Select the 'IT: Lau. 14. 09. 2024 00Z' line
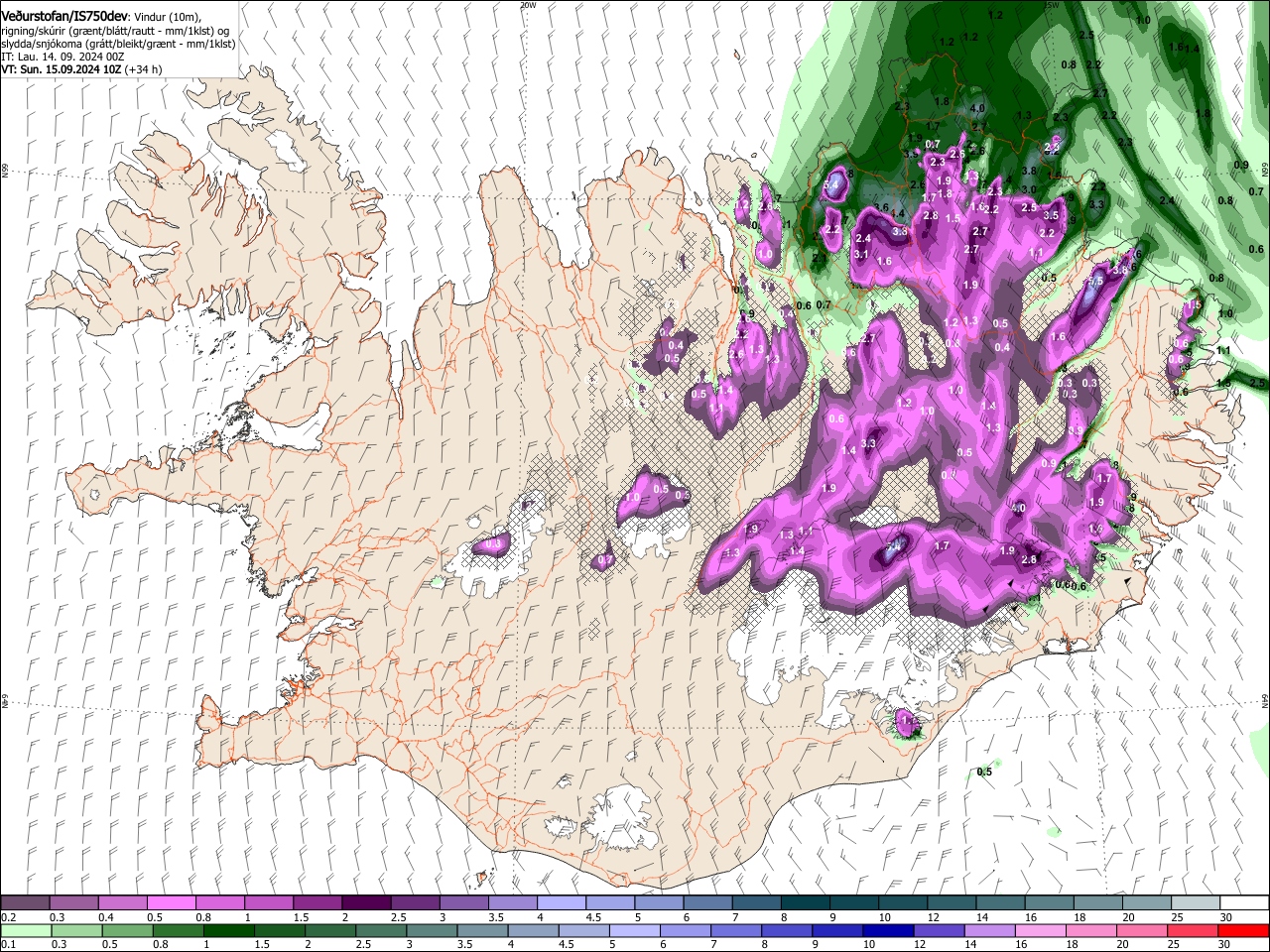1270x952 pixels. click(62, 57)
